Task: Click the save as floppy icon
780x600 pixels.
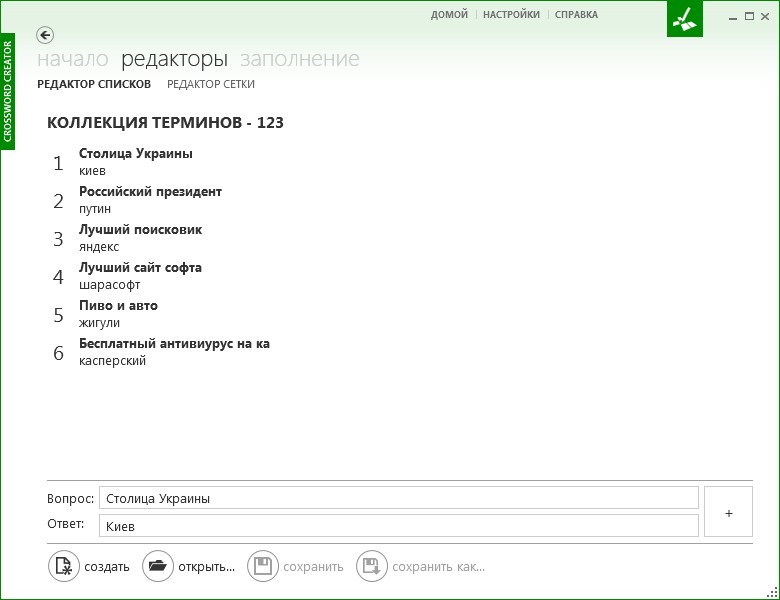Action: point(372,566)
